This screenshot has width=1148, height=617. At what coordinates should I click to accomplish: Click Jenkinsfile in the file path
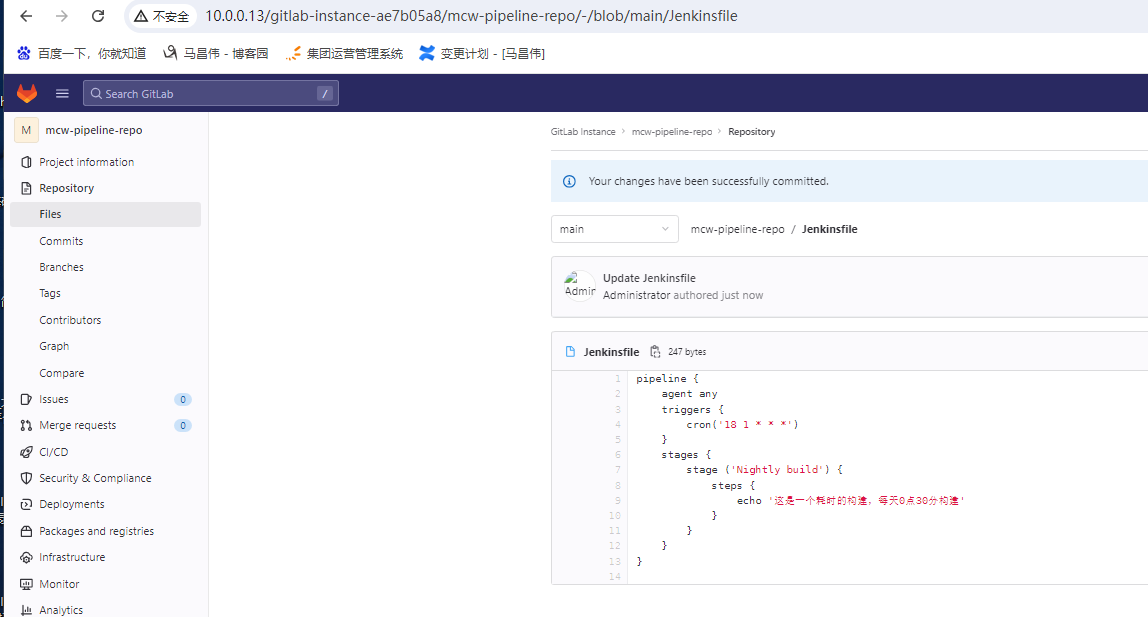coord(830,229)
